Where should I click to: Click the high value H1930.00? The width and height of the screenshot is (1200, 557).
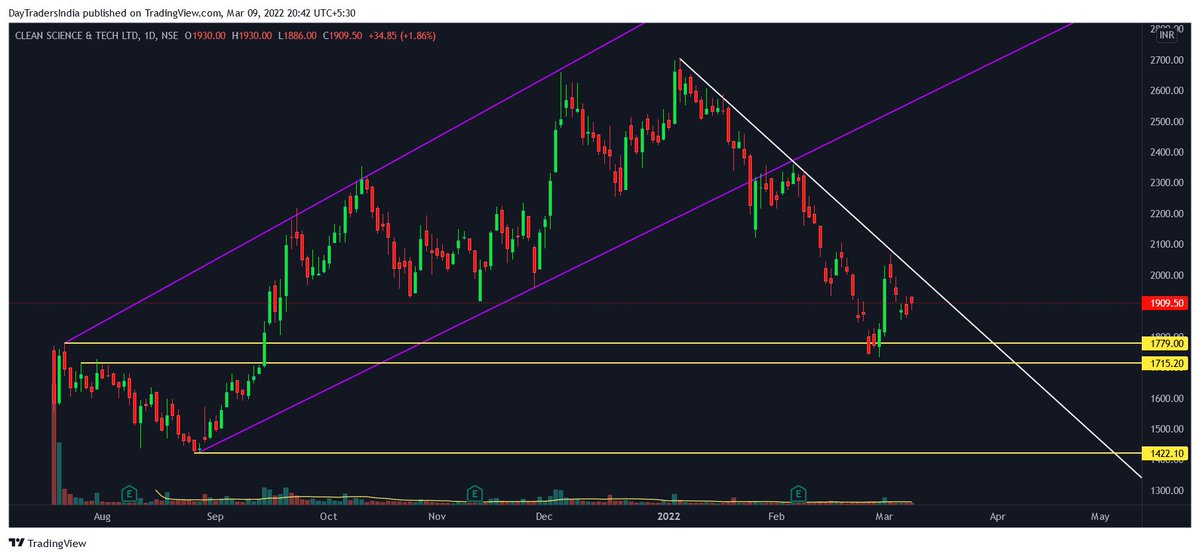pos(253,35)
